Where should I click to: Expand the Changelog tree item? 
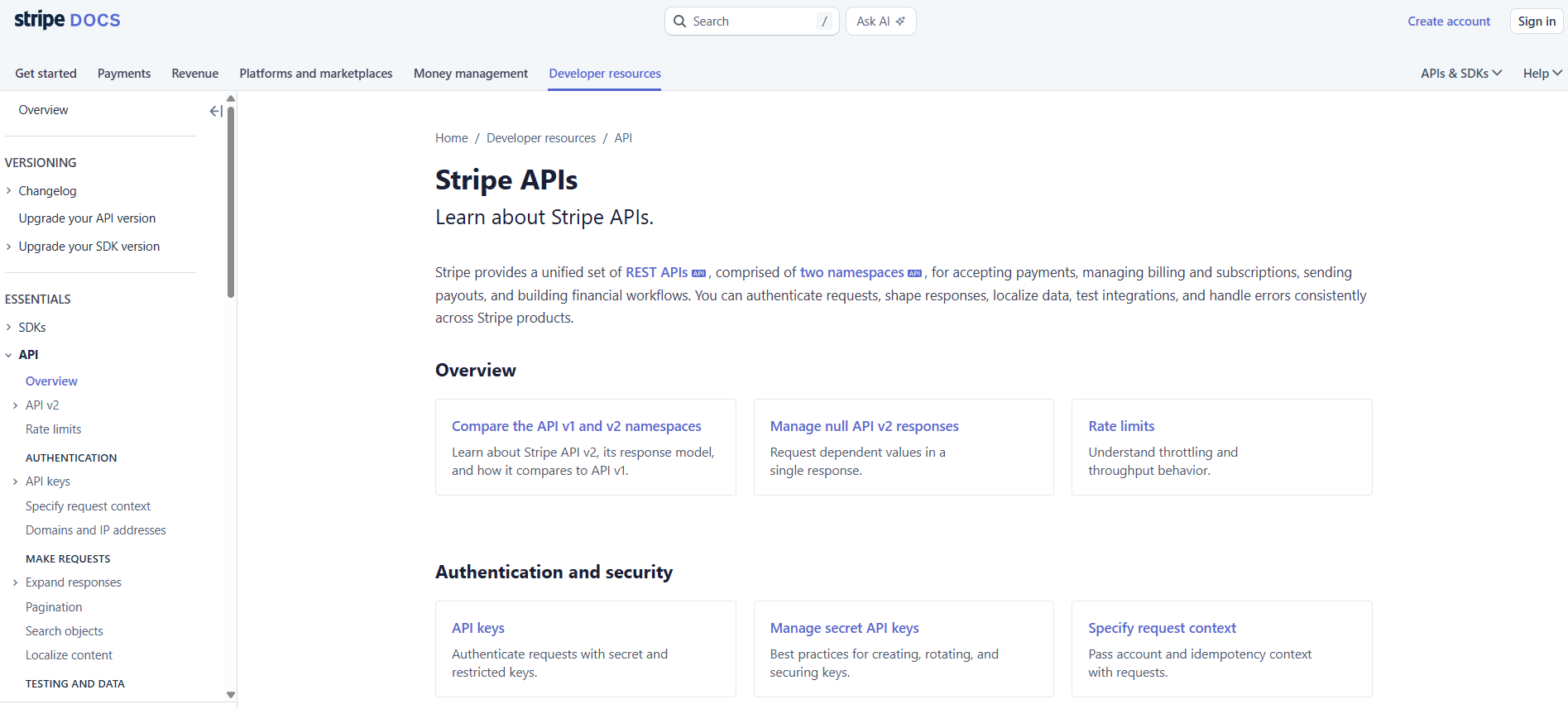pyautogui.click(x=9, y=191)
